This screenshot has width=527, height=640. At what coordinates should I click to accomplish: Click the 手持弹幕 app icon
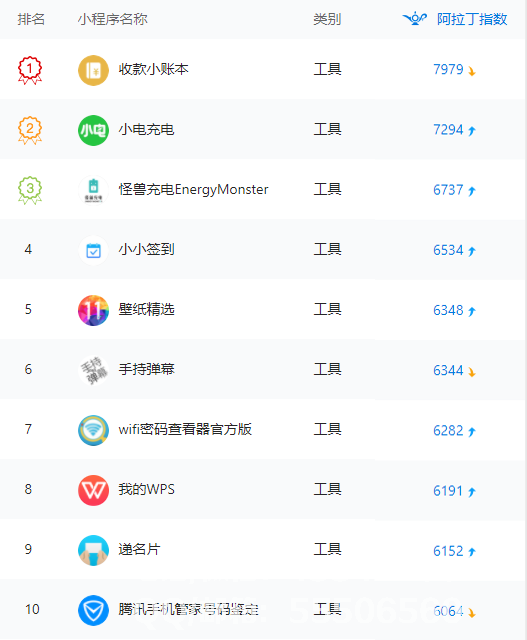pos(93,370)
